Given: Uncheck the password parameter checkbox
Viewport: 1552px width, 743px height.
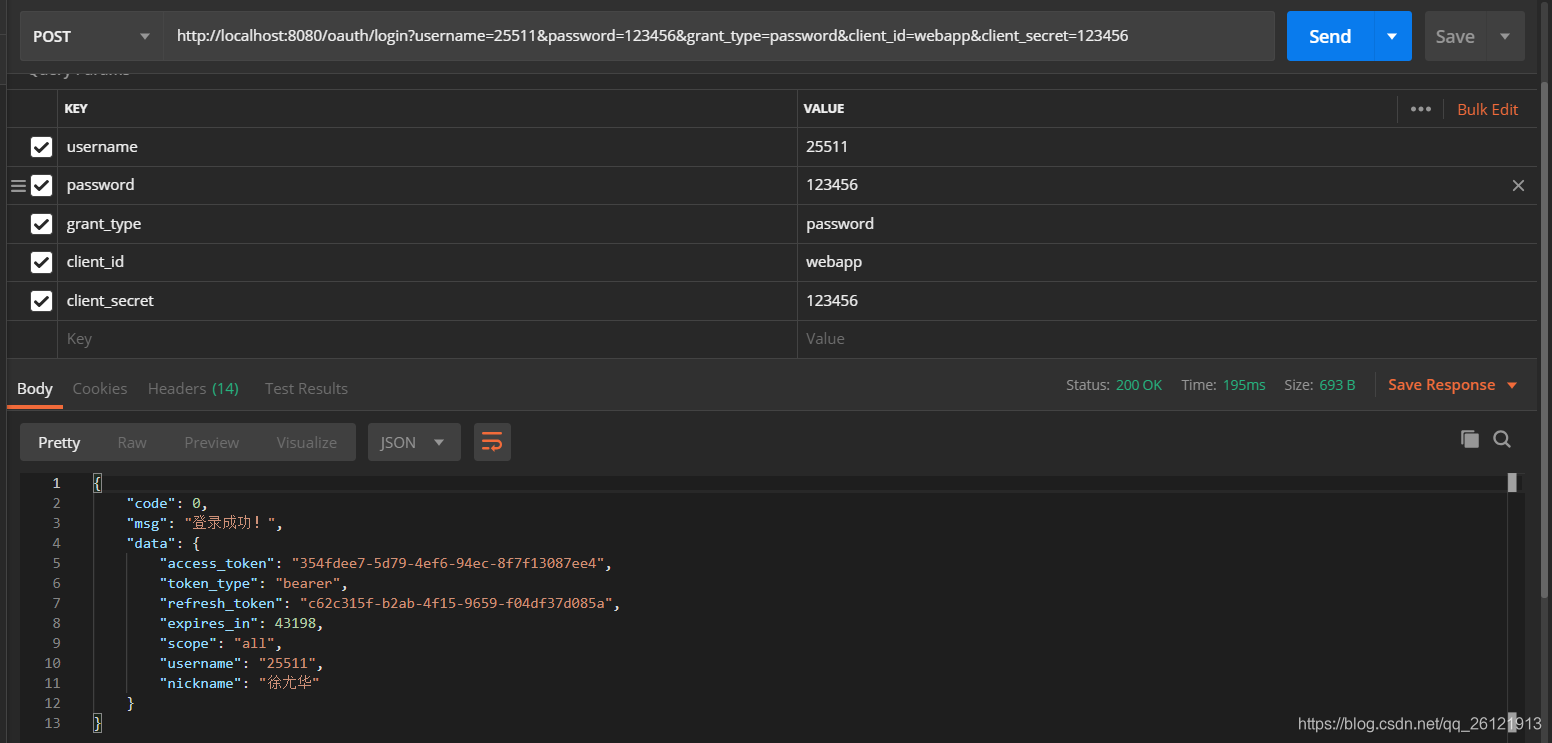Looking at the screenshot, I should [41, 185].
